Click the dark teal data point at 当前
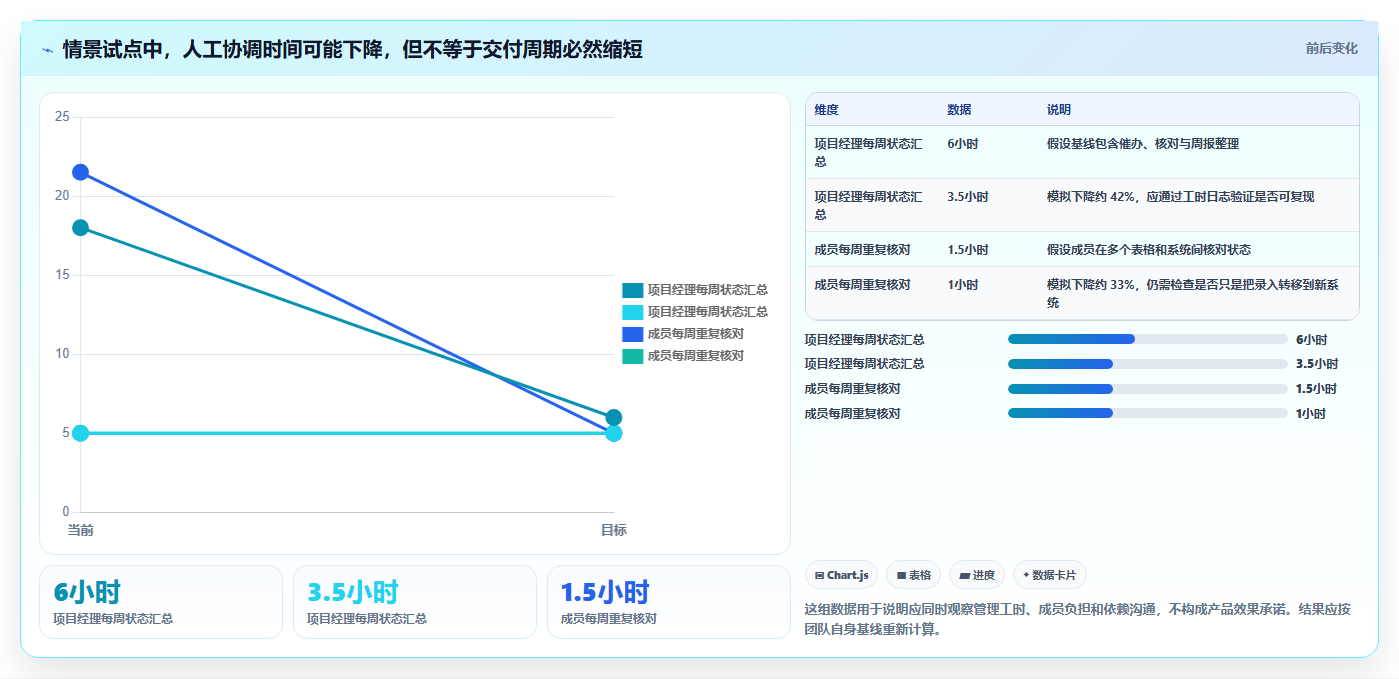 [80, 228]
